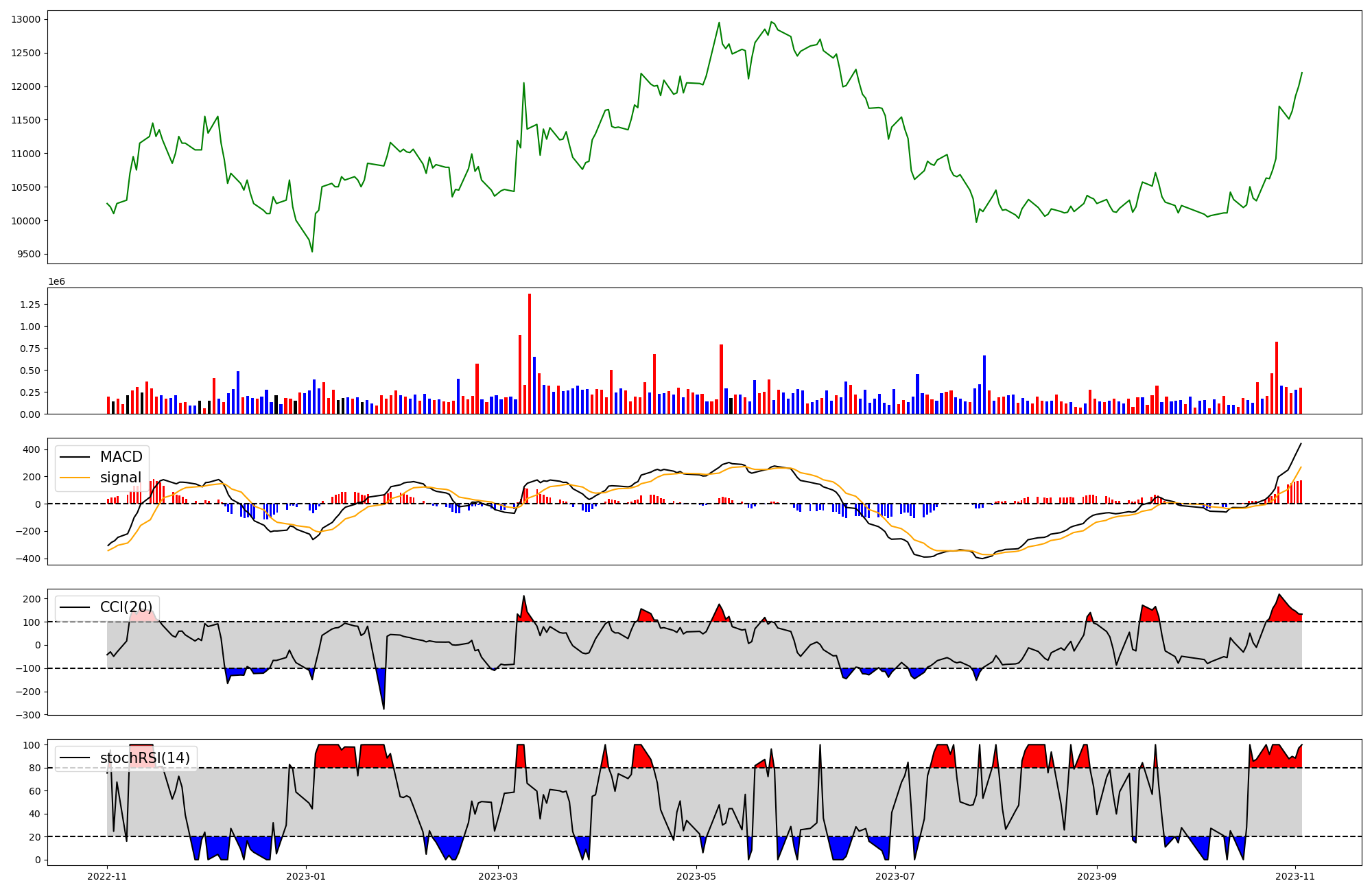Click the 13000 price axis tick label

click(x=26, y=19)
